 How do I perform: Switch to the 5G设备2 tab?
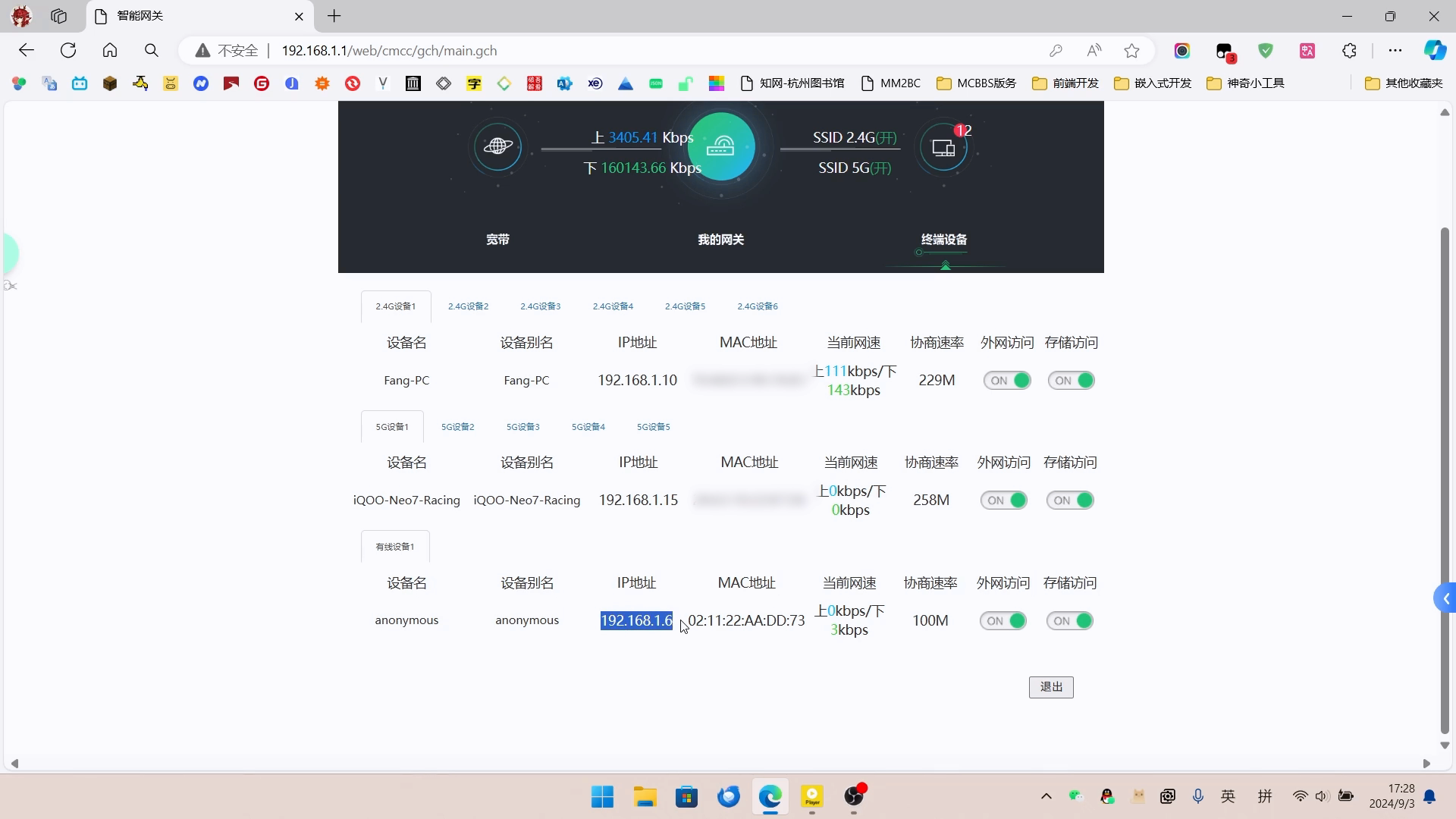457,427
